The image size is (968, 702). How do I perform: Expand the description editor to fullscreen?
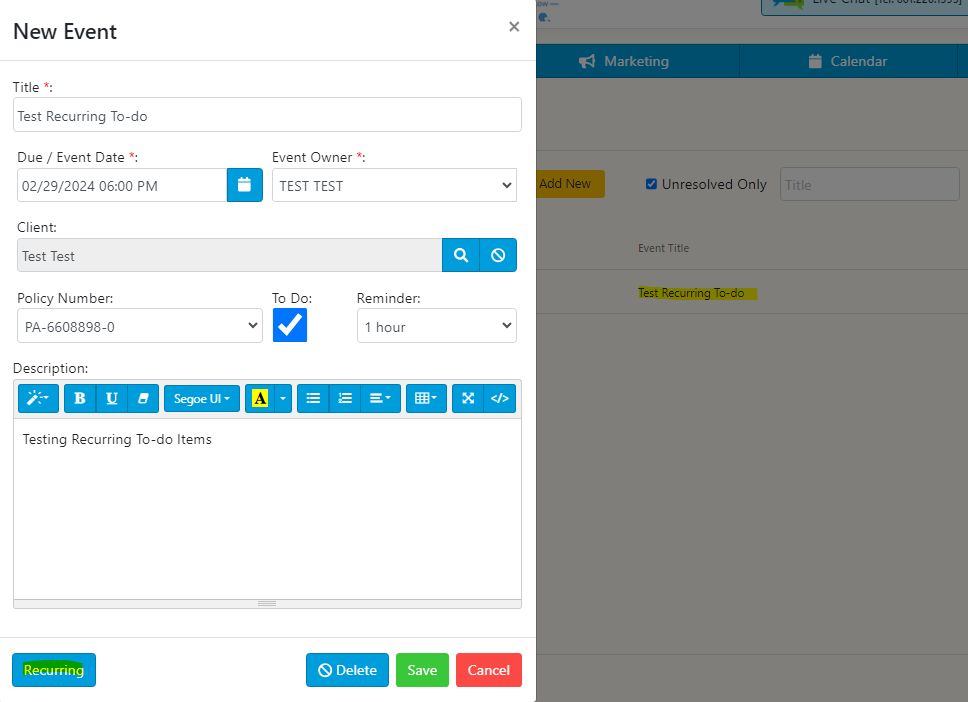467,398
